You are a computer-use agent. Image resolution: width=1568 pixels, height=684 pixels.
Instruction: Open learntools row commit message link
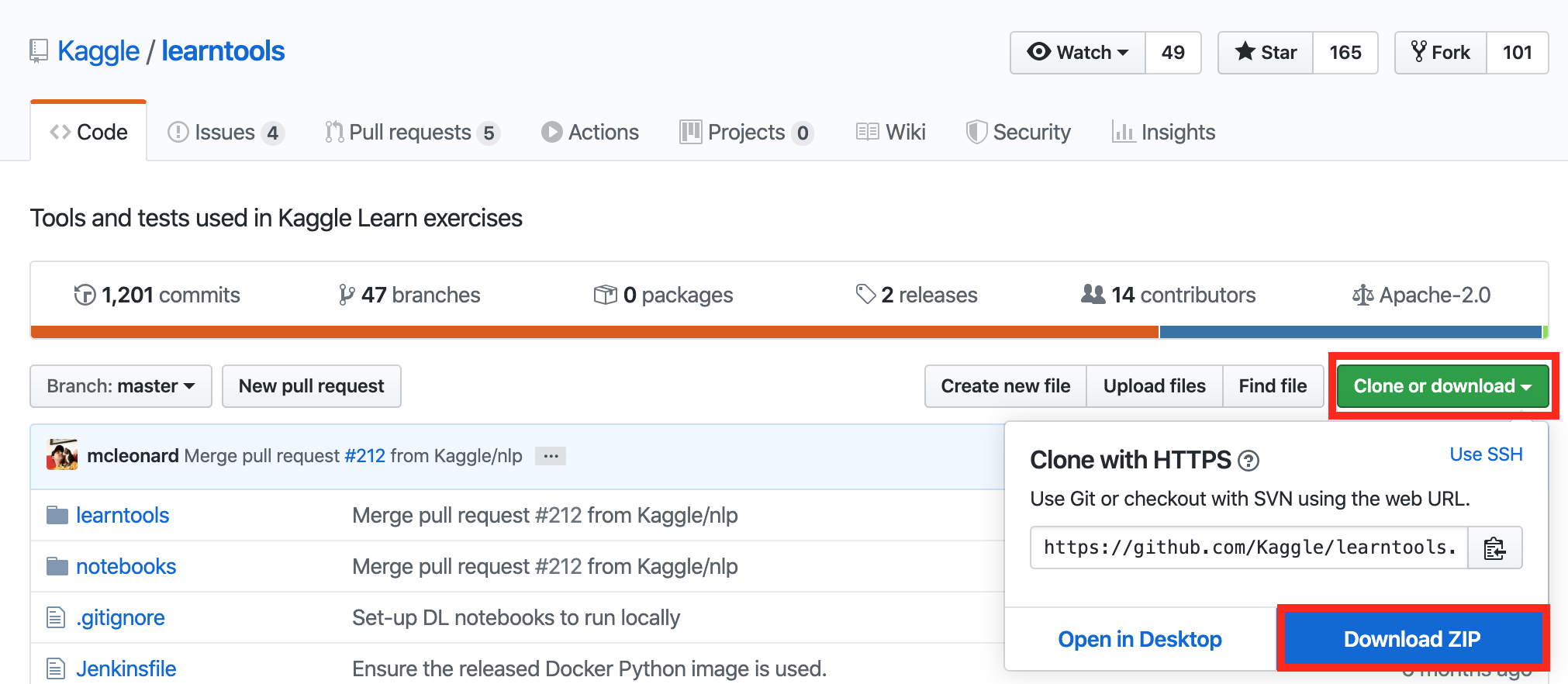(545, 515)
